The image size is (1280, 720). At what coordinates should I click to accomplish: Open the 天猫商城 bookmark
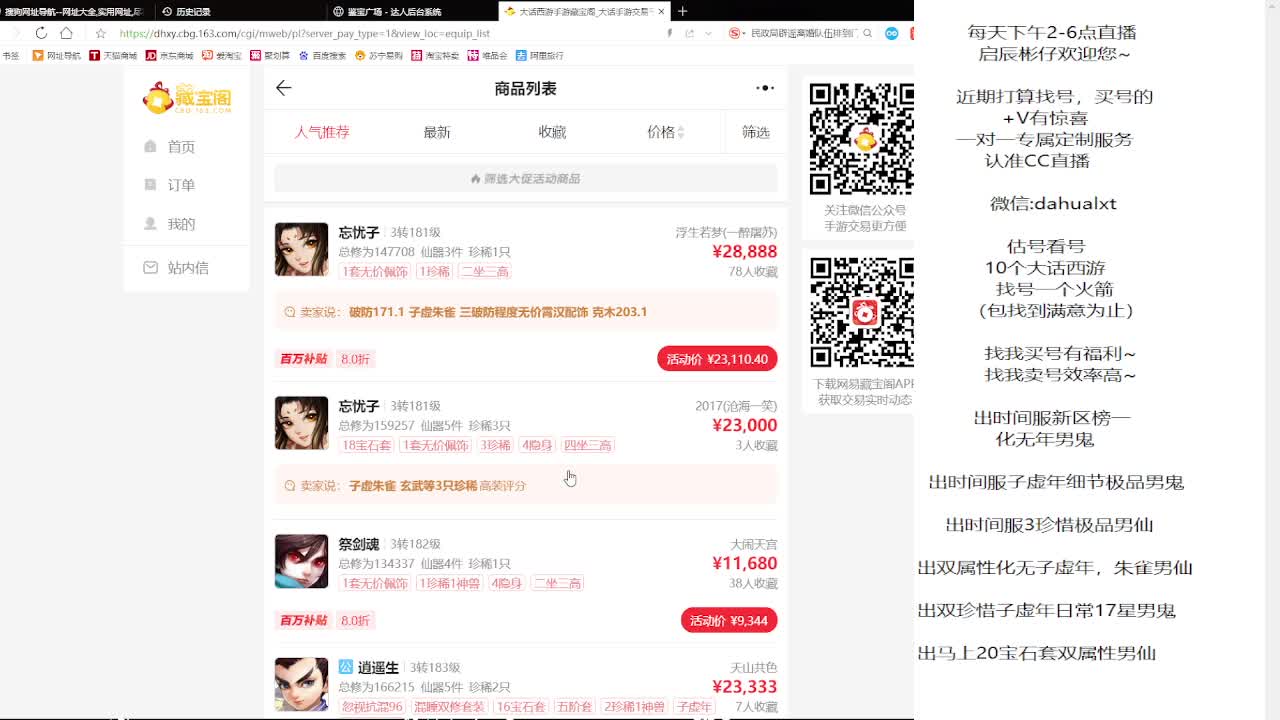point(113,56)
